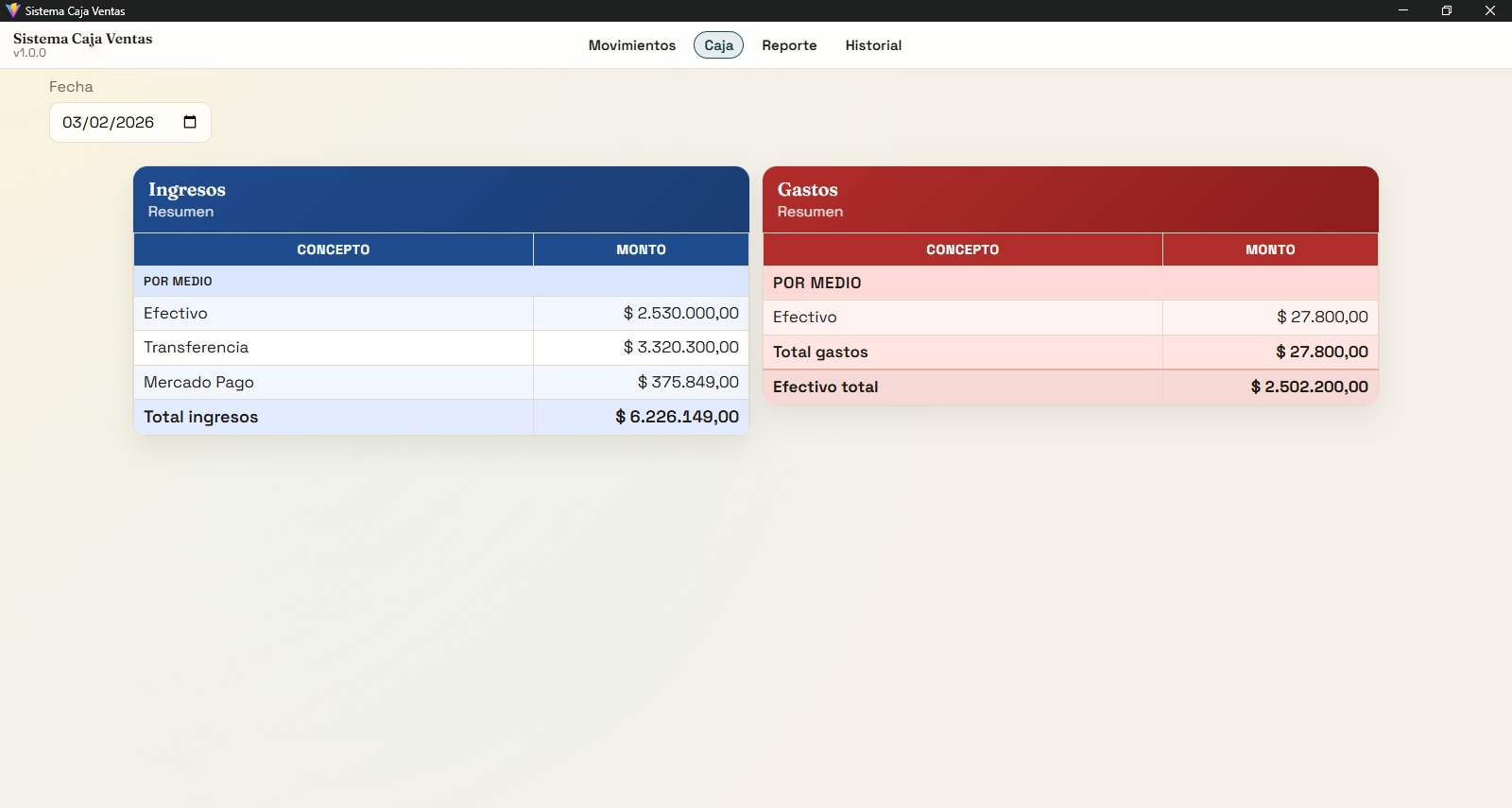Image resolution: width=1512 pixels, height=808 pixels.
Task: Select the Caja tab
Action: pyautogui.click(x=718, y=45)
